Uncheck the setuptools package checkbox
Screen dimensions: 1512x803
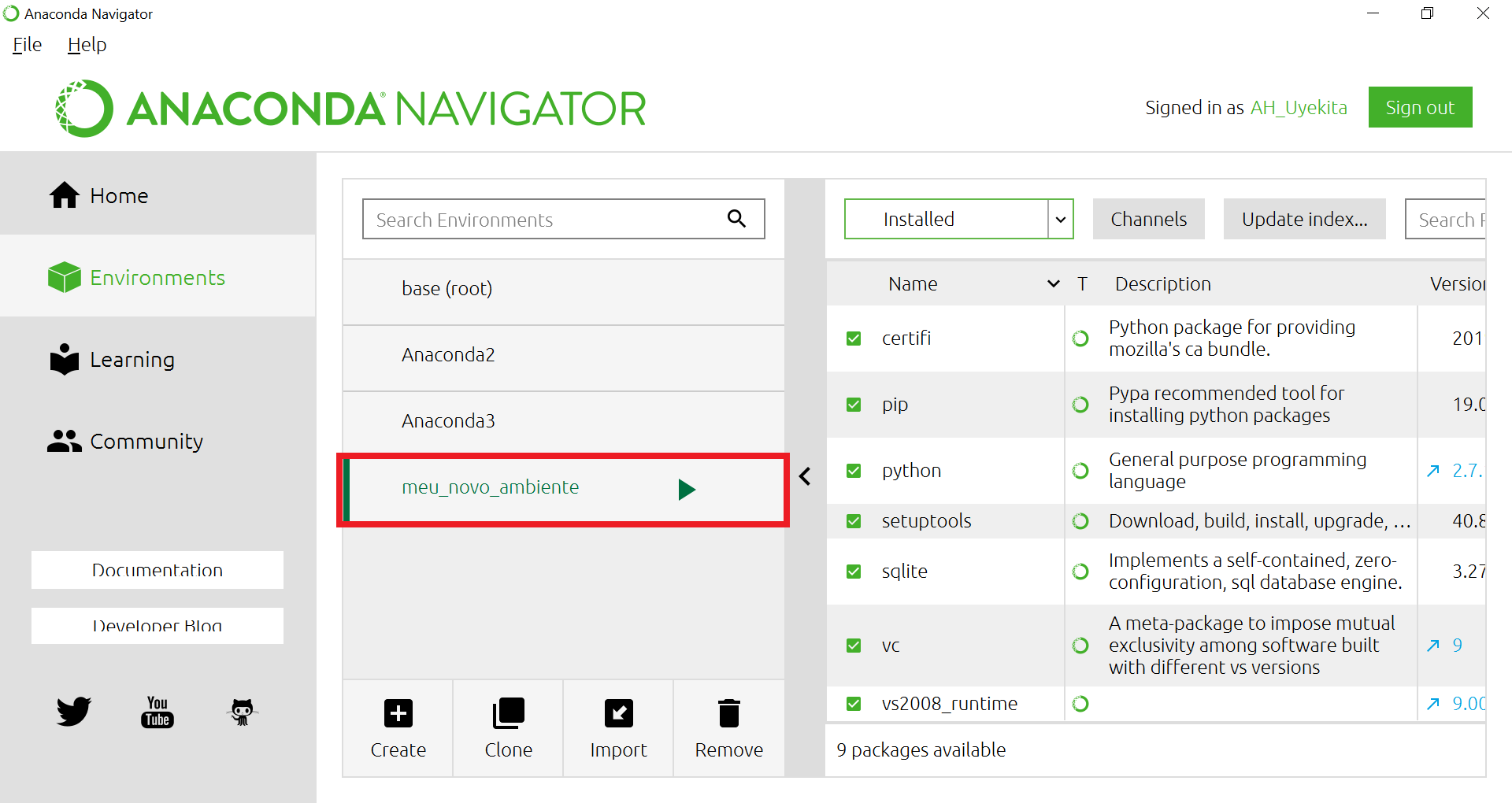click(854, 520)
